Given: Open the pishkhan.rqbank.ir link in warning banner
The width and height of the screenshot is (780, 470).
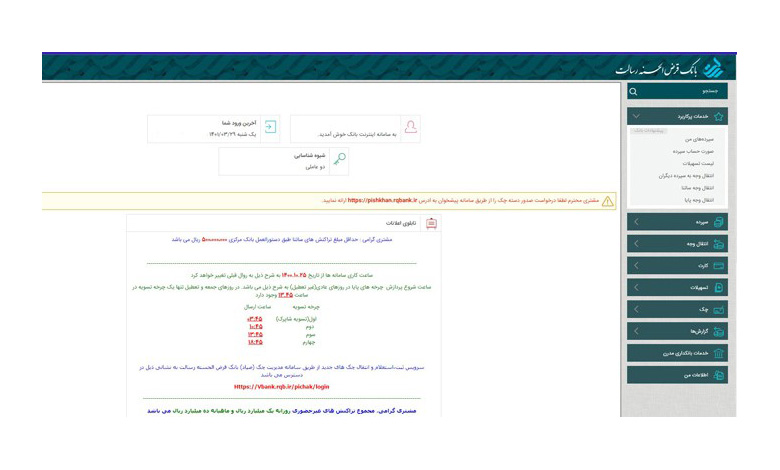Looking at the screenshot, I should click(382, 200).
